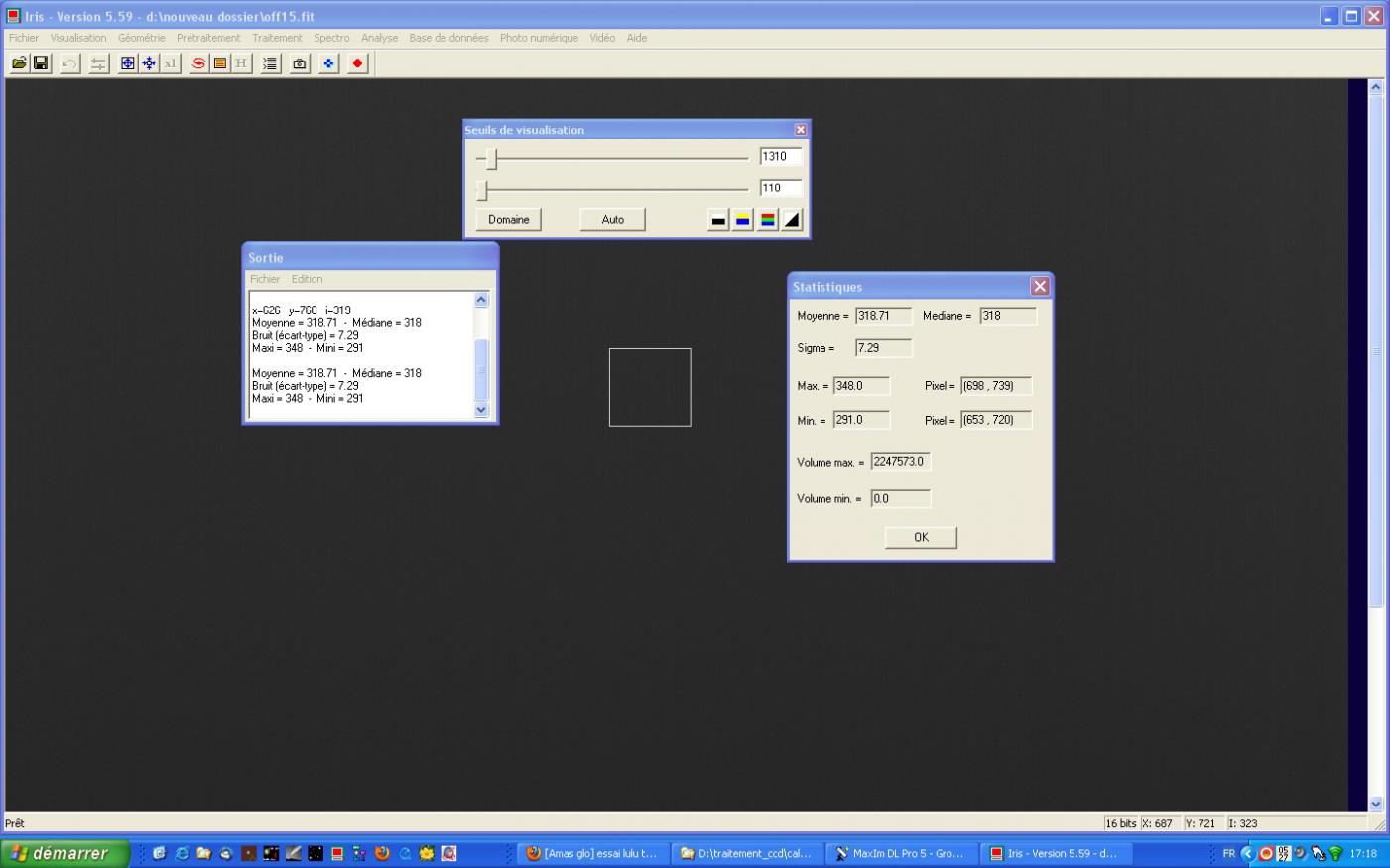The height and width of the screenshot is (868, 1390).
Task: Open Fichier menu in Sortie window
Action: point(265,279)
